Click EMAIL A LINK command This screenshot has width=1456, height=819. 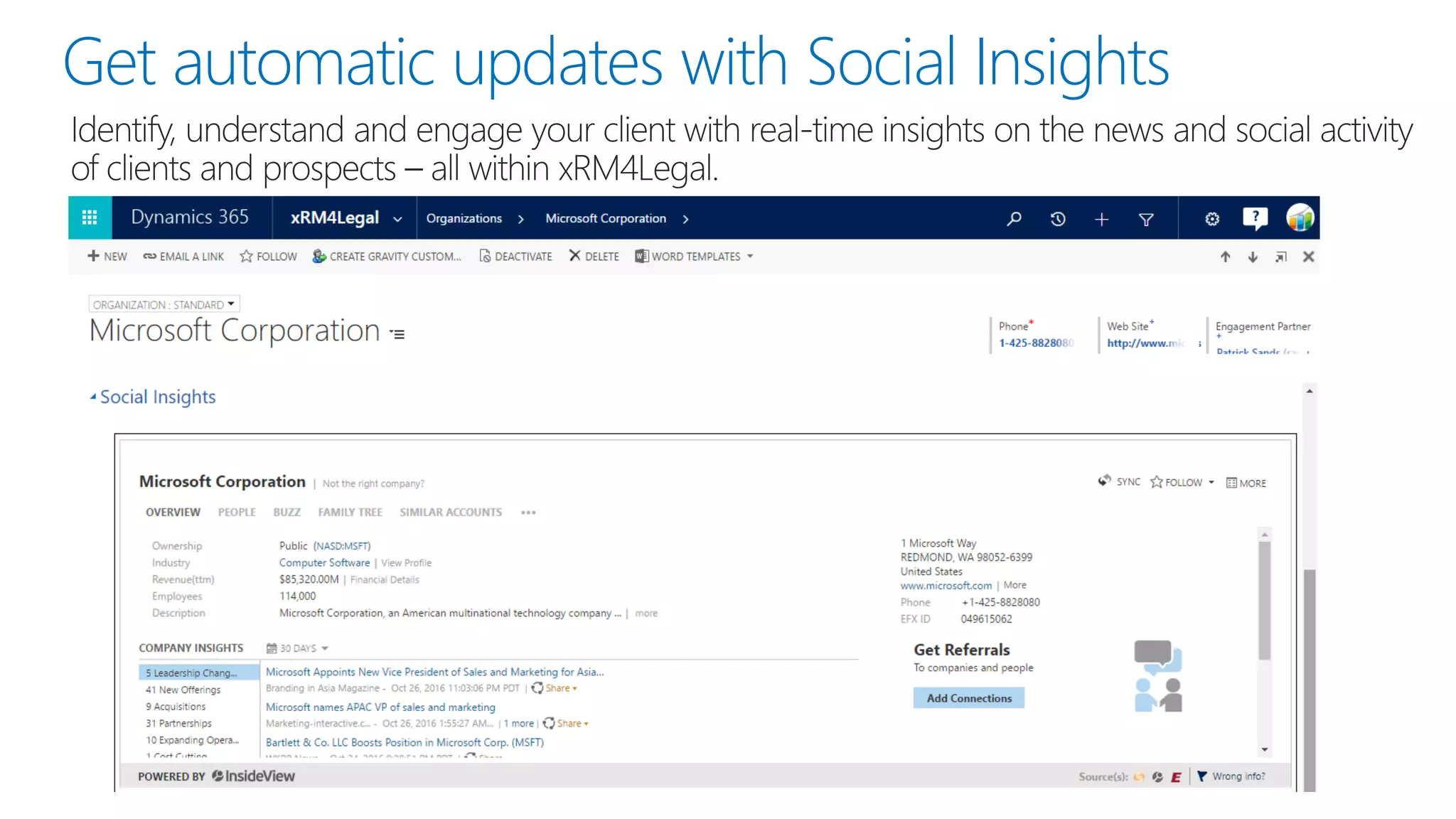click(x=183, y=256)
